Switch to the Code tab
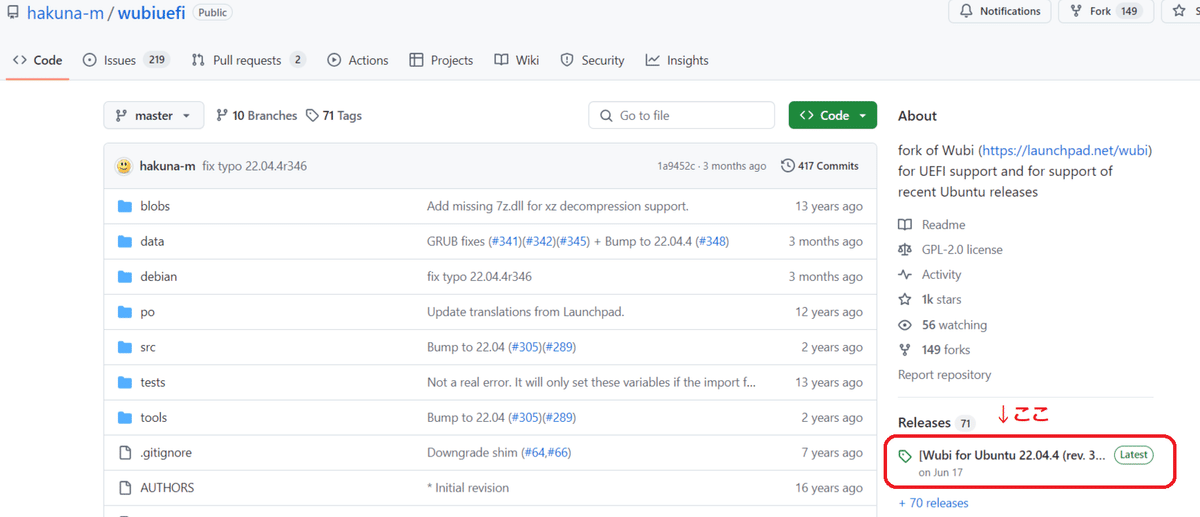The image size is (1200, 517). [37, 60]
